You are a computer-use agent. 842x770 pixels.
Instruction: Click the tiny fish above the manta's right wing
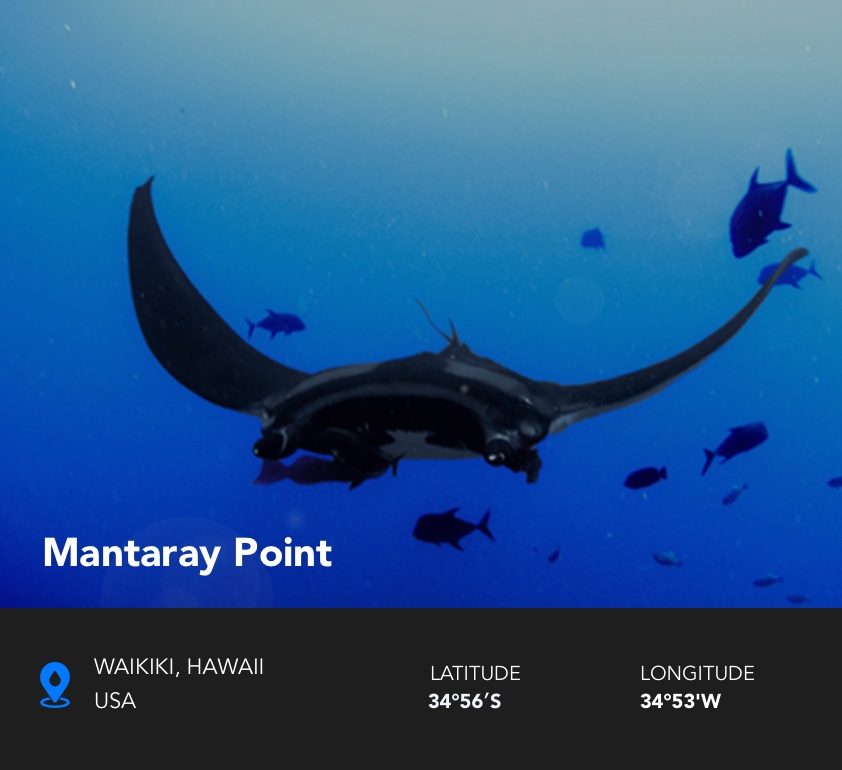click(593, 238)
